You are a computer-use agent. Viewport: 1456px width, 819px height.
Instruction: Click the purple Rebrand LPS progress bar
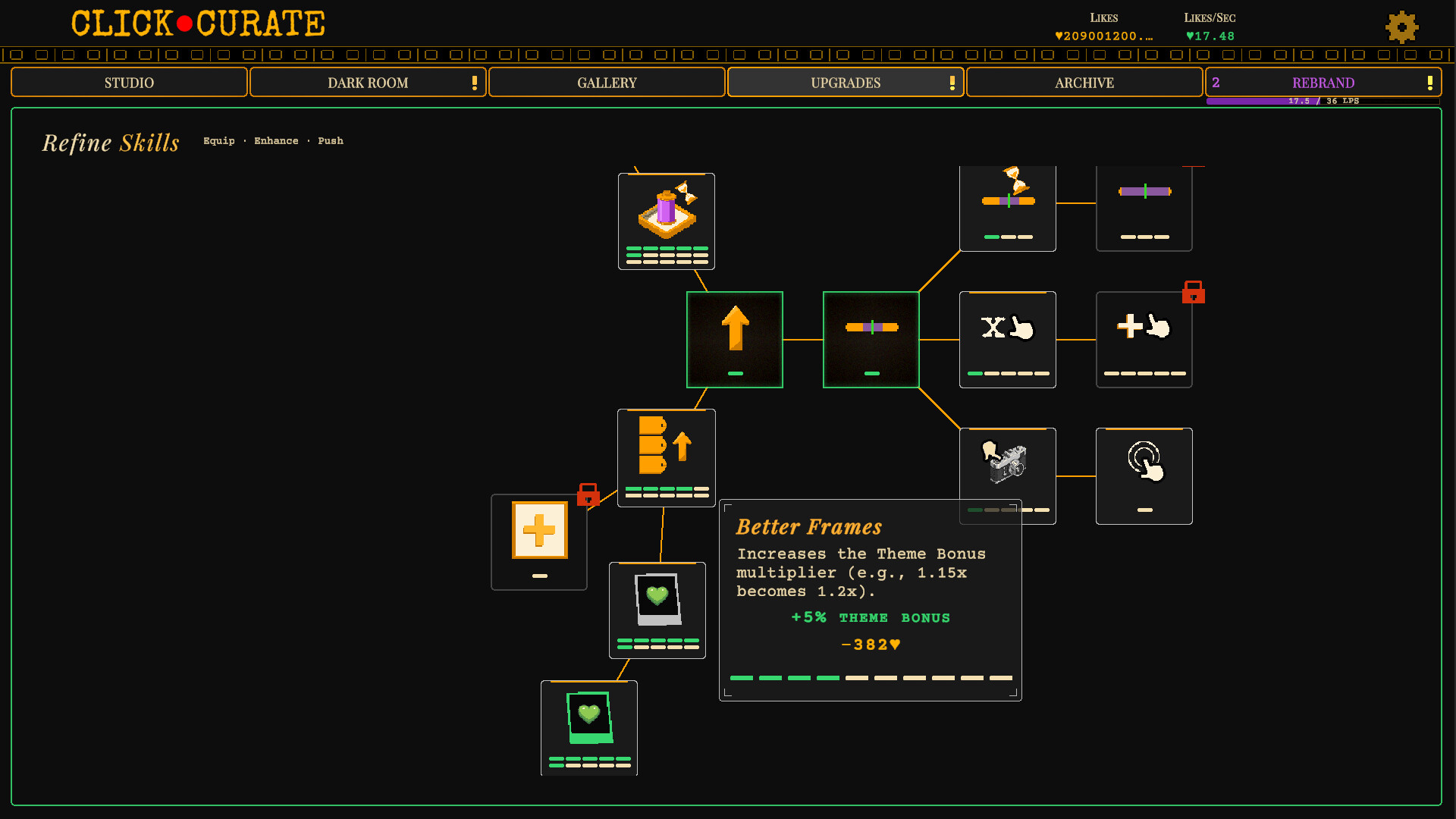click(1322, 101)
